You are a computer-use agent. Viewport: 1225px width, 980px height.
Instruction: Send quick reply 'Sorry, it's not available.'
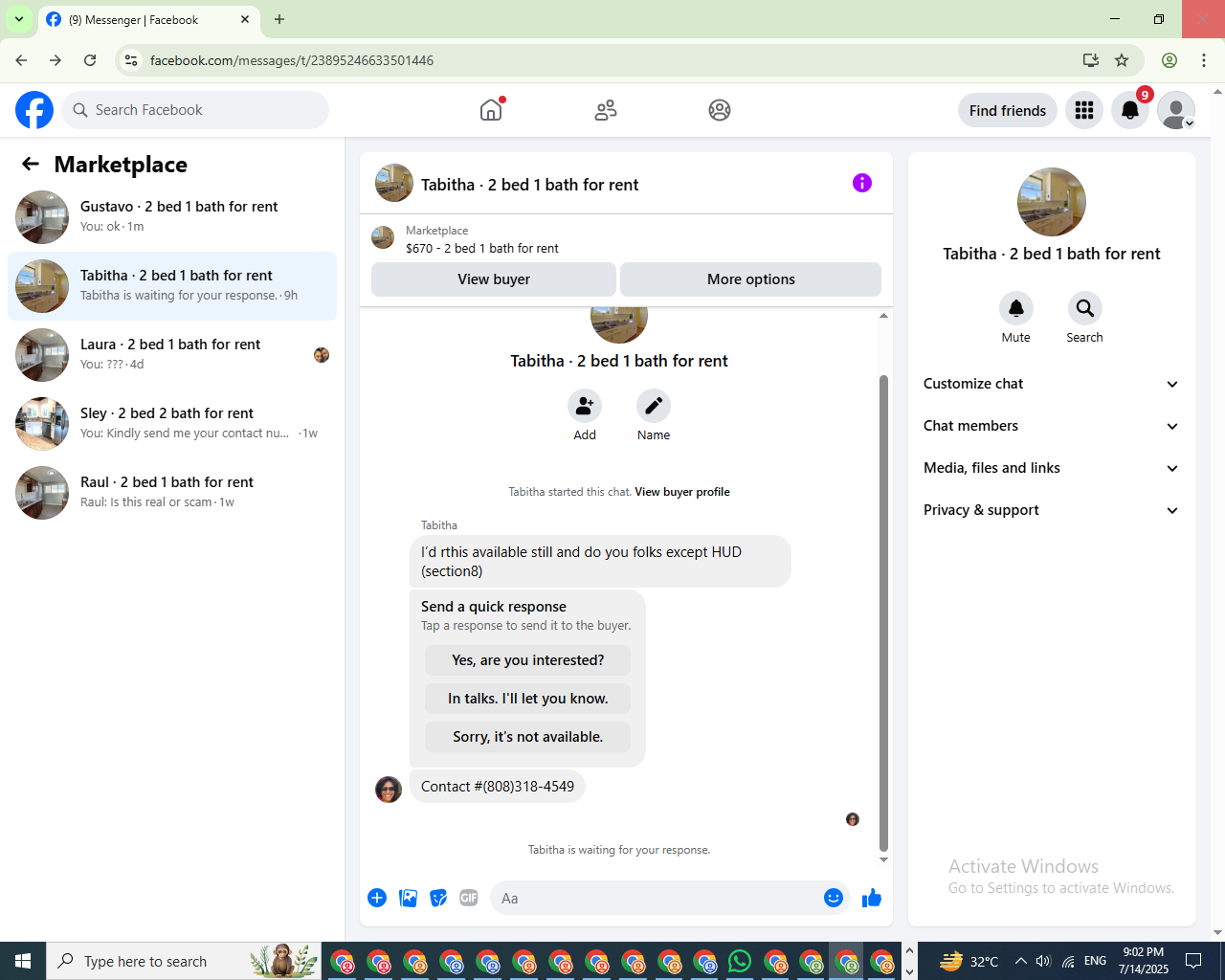click(528, 737)
